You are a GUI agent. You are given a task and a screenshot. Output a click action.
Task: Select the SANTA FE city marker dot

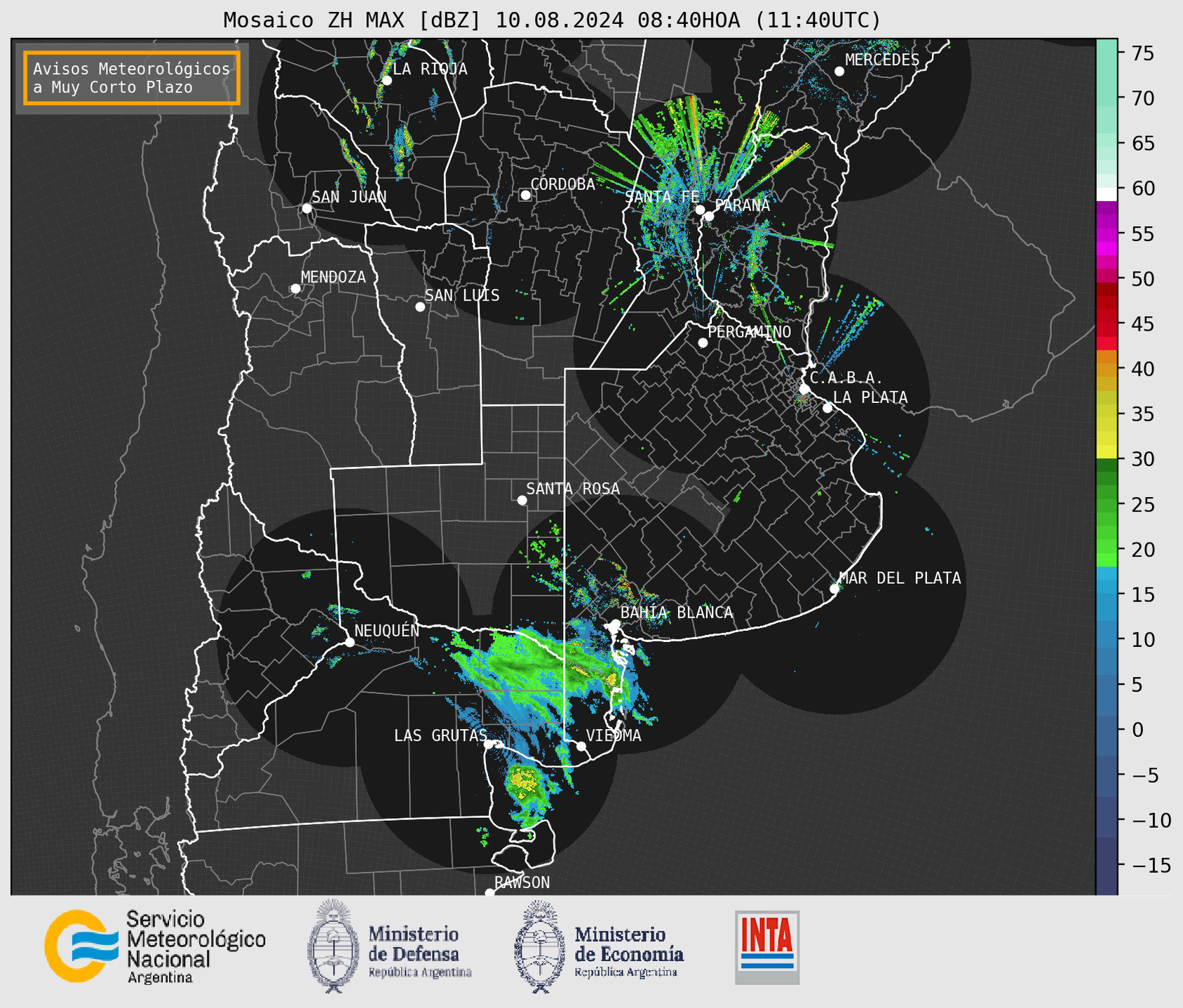pos(700,210)
